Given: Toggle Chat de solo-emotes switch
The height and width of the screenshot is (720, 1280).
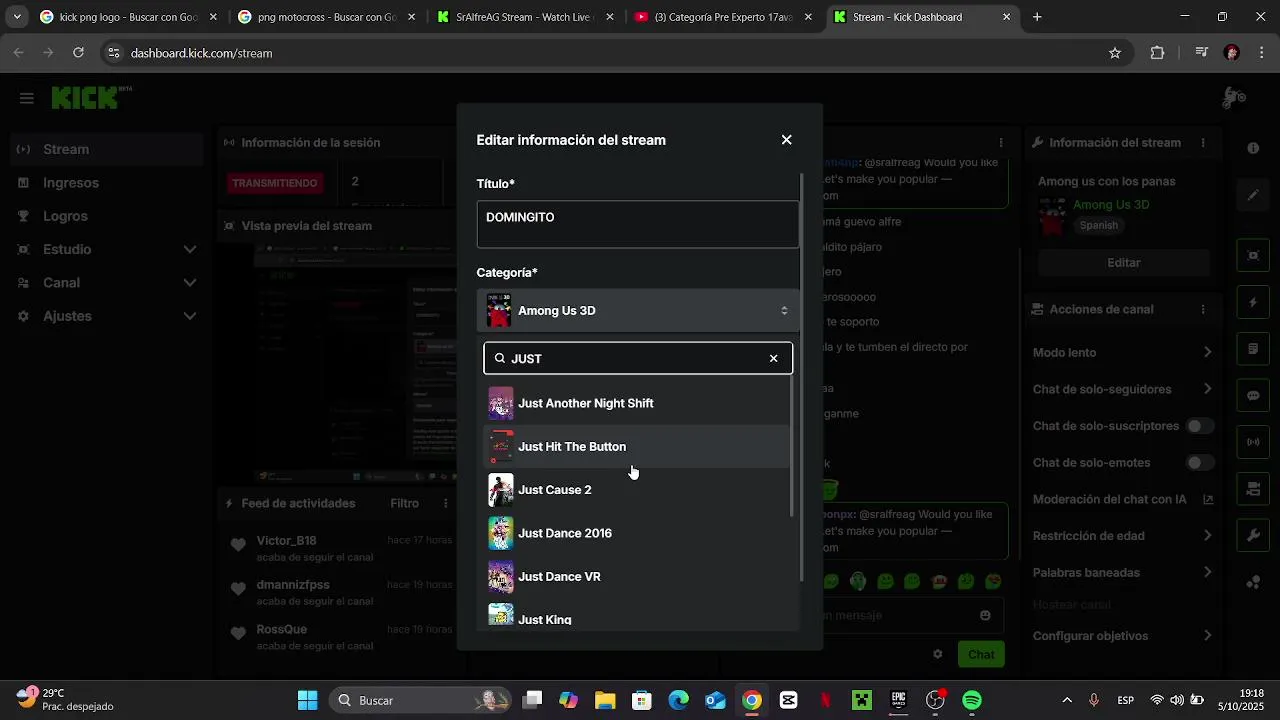Looking at the screenshot, I should [x=1198, y=463].
